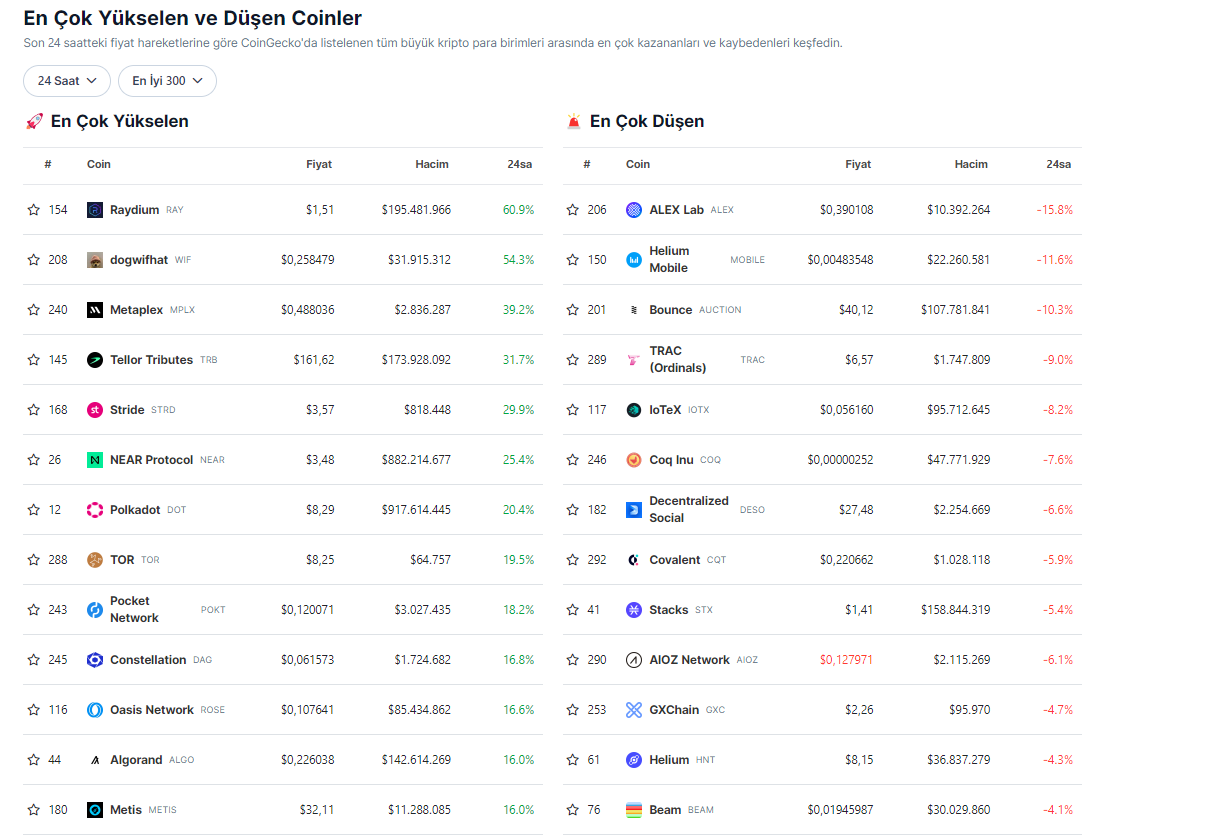Open the Helium Mobile coin link
The image size is (1216, 835).
click(669, 260)
